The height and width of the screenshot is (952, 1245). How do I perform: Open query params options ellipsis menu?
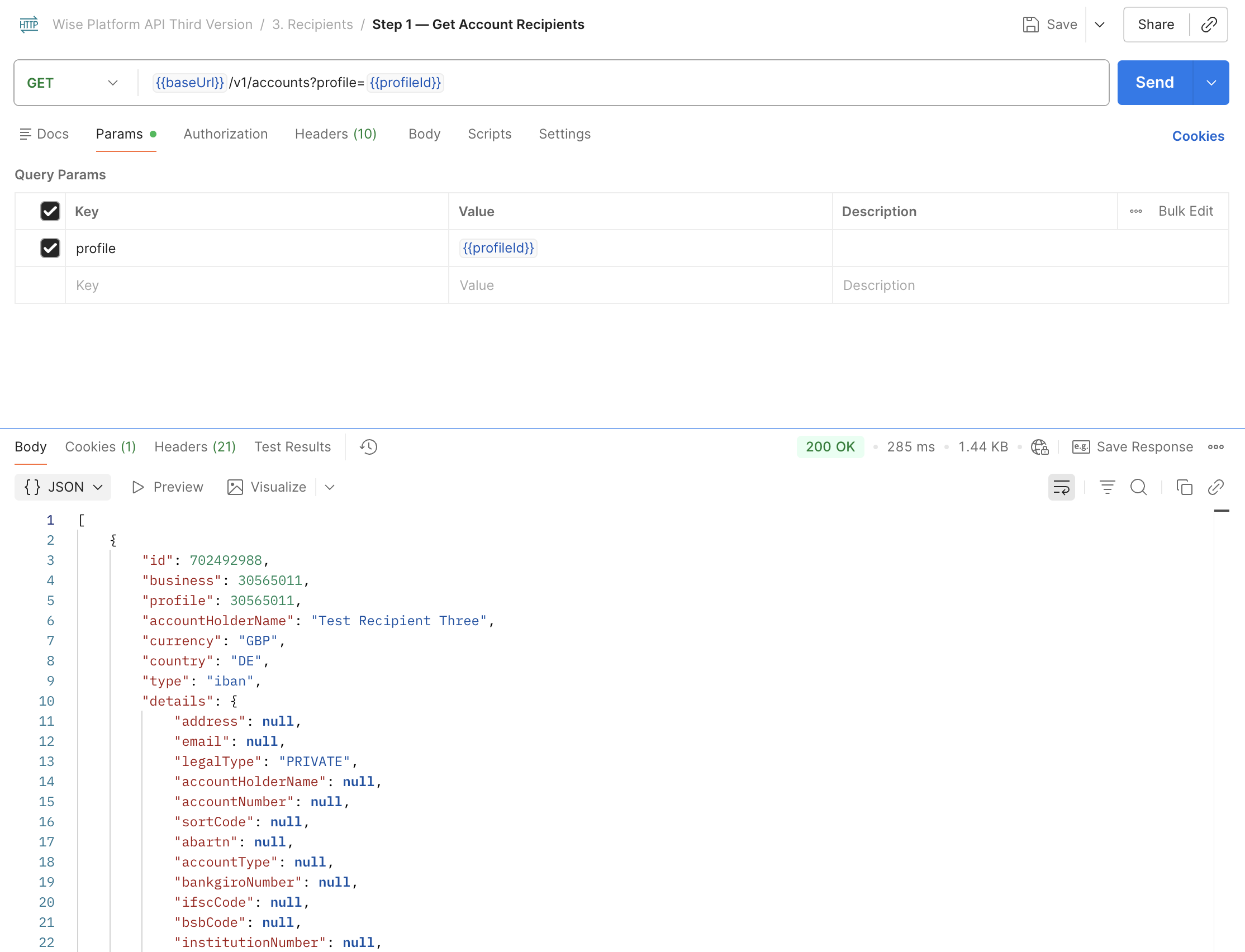click(1135, 211)
